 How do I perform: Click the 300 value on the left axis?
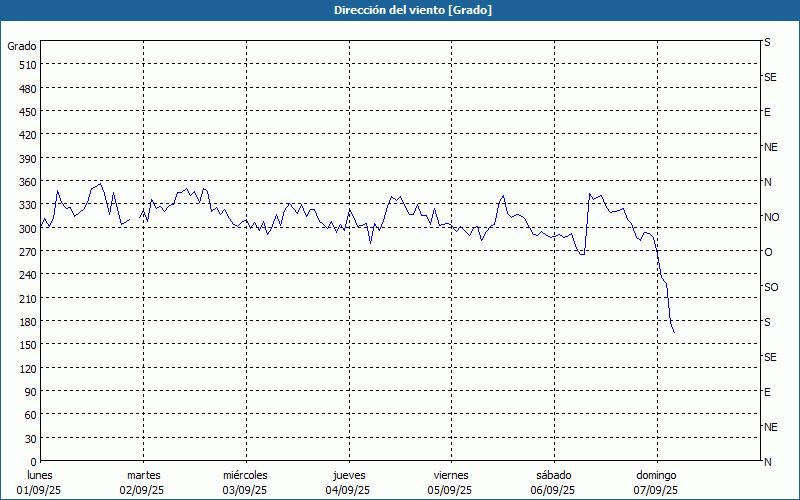[x=28, y=229]
